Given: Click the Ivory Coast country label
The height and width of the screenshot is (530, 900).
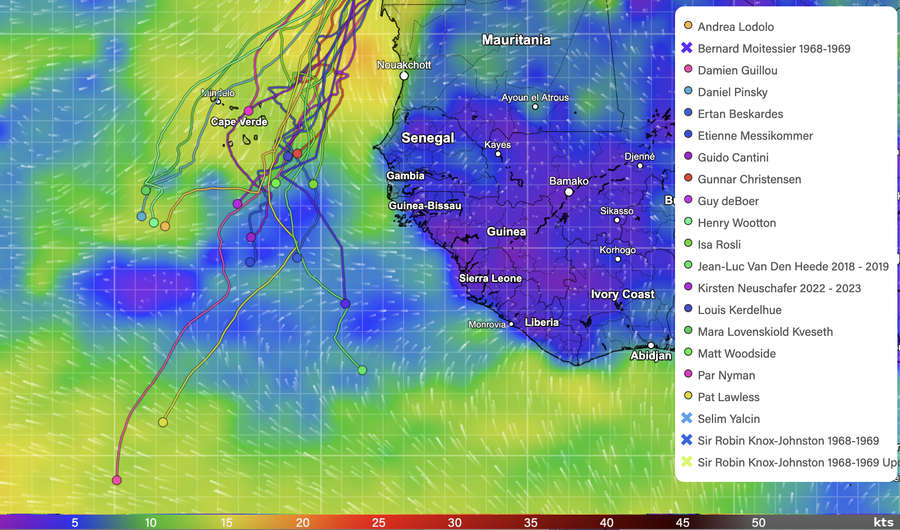Looking at the screenshot, I should 623,294.
